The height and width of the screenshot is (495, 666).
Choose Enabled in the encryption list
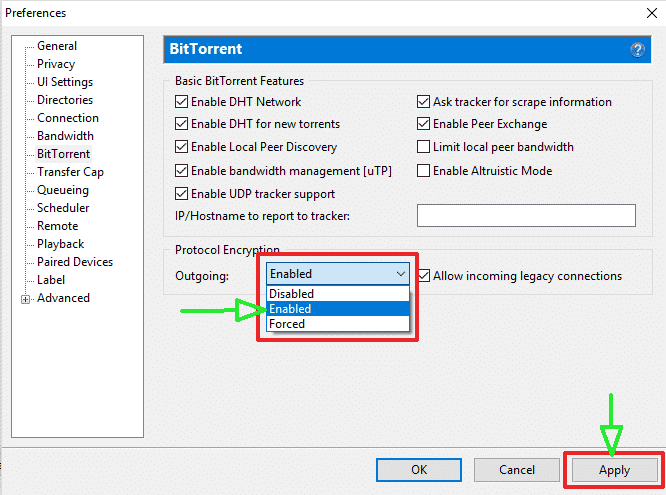point(338,309)
